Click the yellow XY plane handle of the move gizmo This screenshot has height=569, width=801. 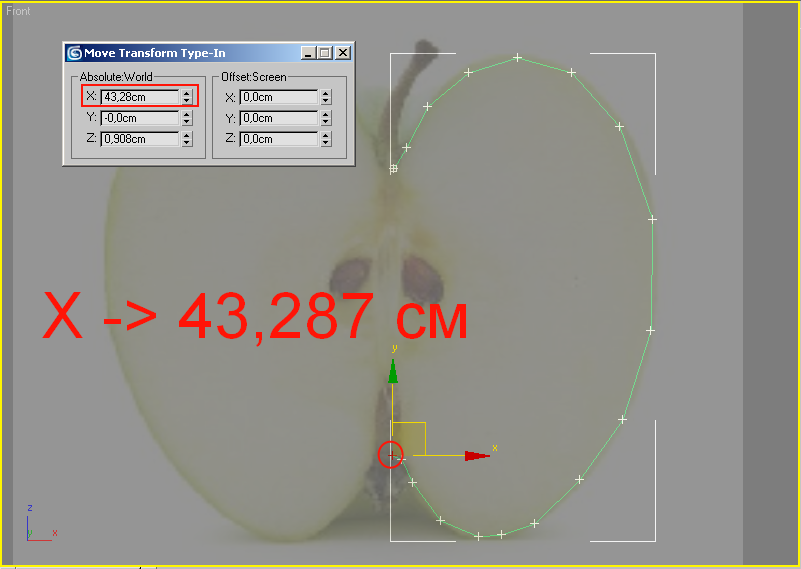[x=409, y=439]
